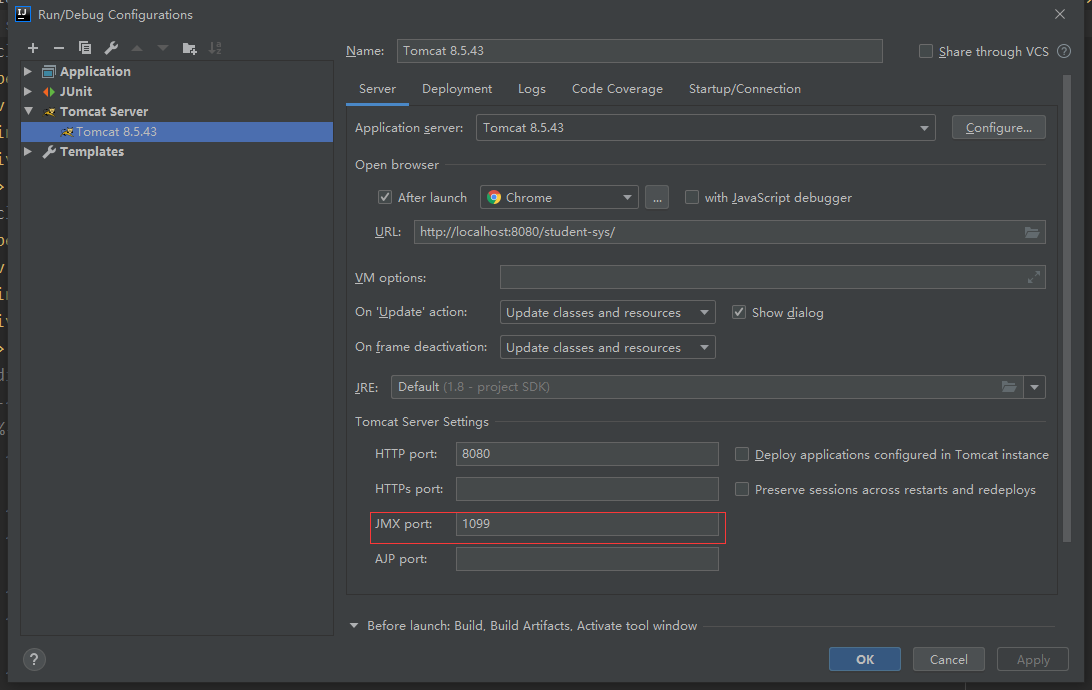Expand the JUnit tree node
This screenshot has height=690, width=1092.
pyautogui.click(x=28, y=91)
